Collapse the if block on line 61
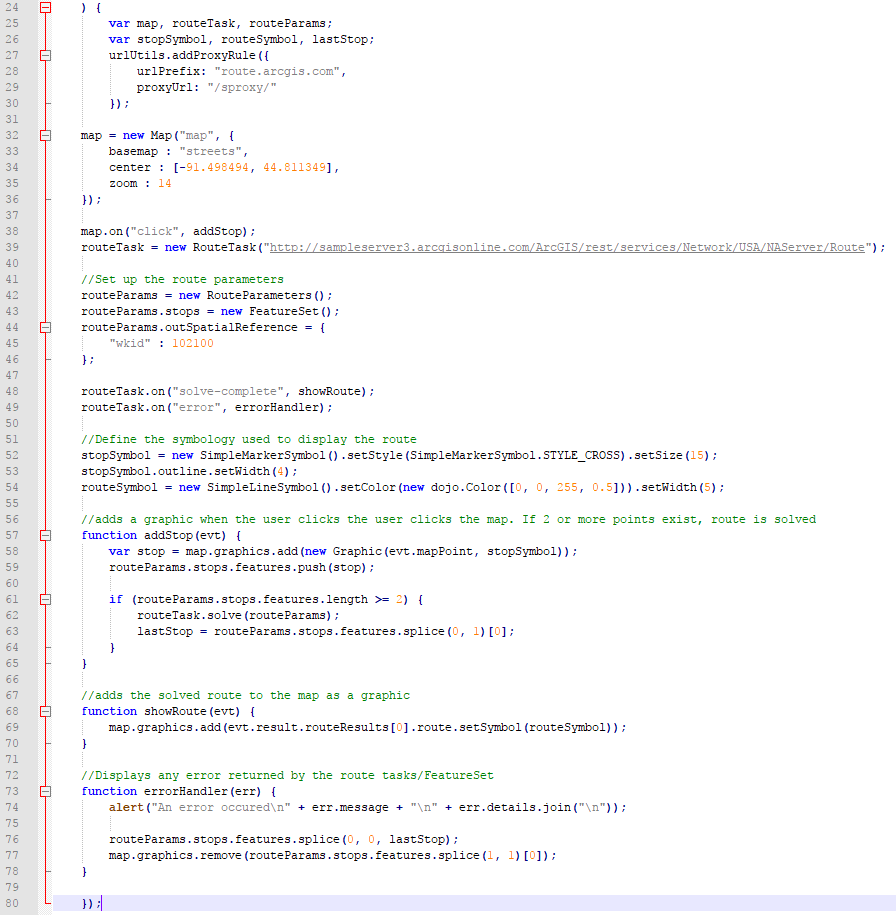The image size is (896, 915). pyautogui.click(x=46, y=599)
